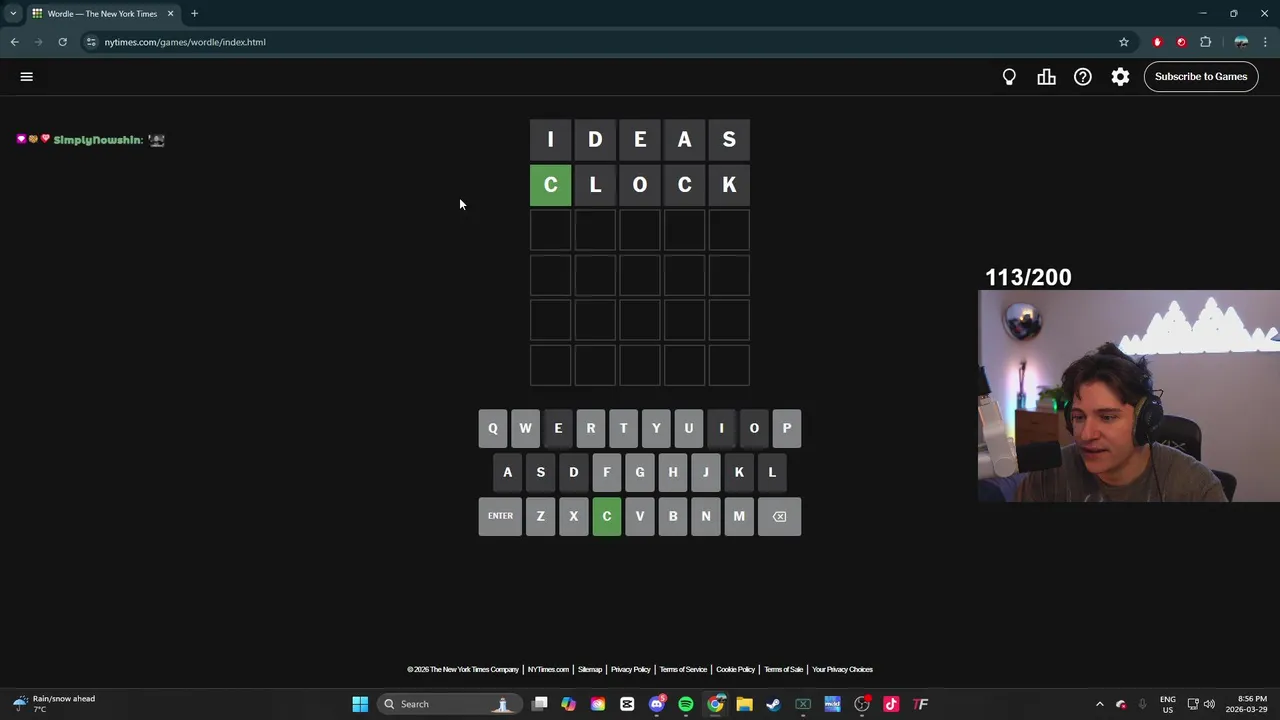Bookmark this page with the star icon
Image resolution: width=1280 pixels, height=720 pixels.
pos(1124,42)
